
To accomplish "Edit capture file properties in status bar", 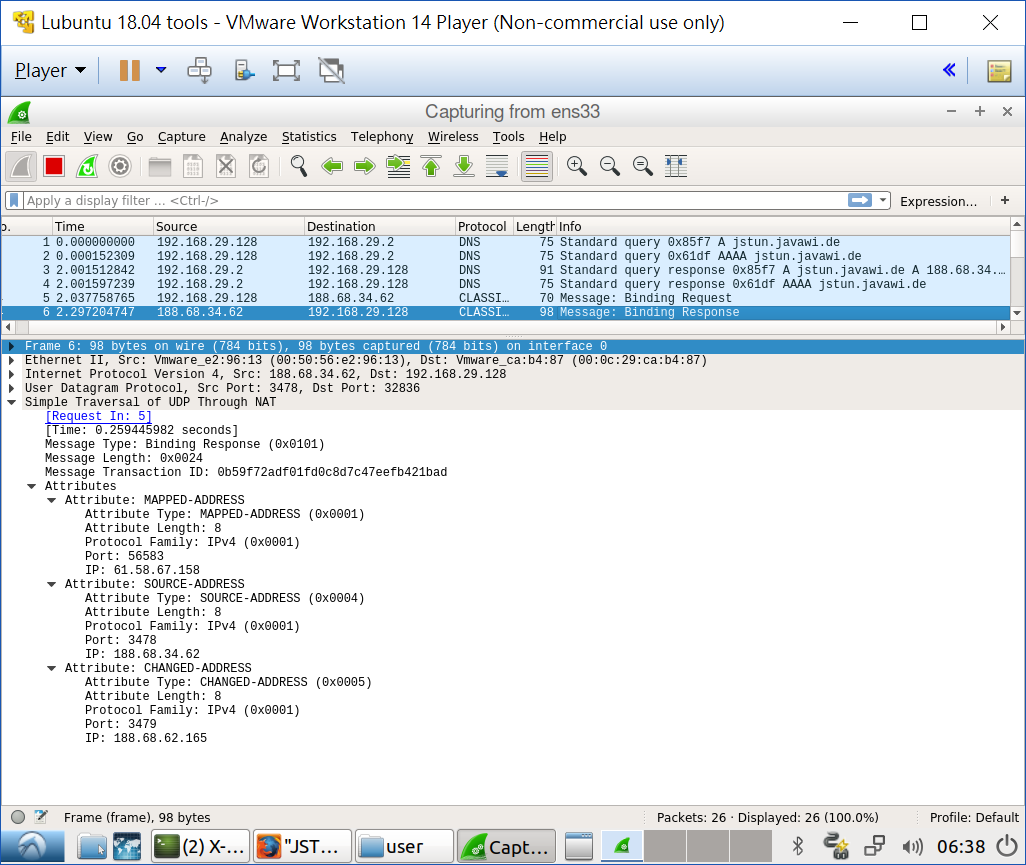I will click(x=41, y=817).
